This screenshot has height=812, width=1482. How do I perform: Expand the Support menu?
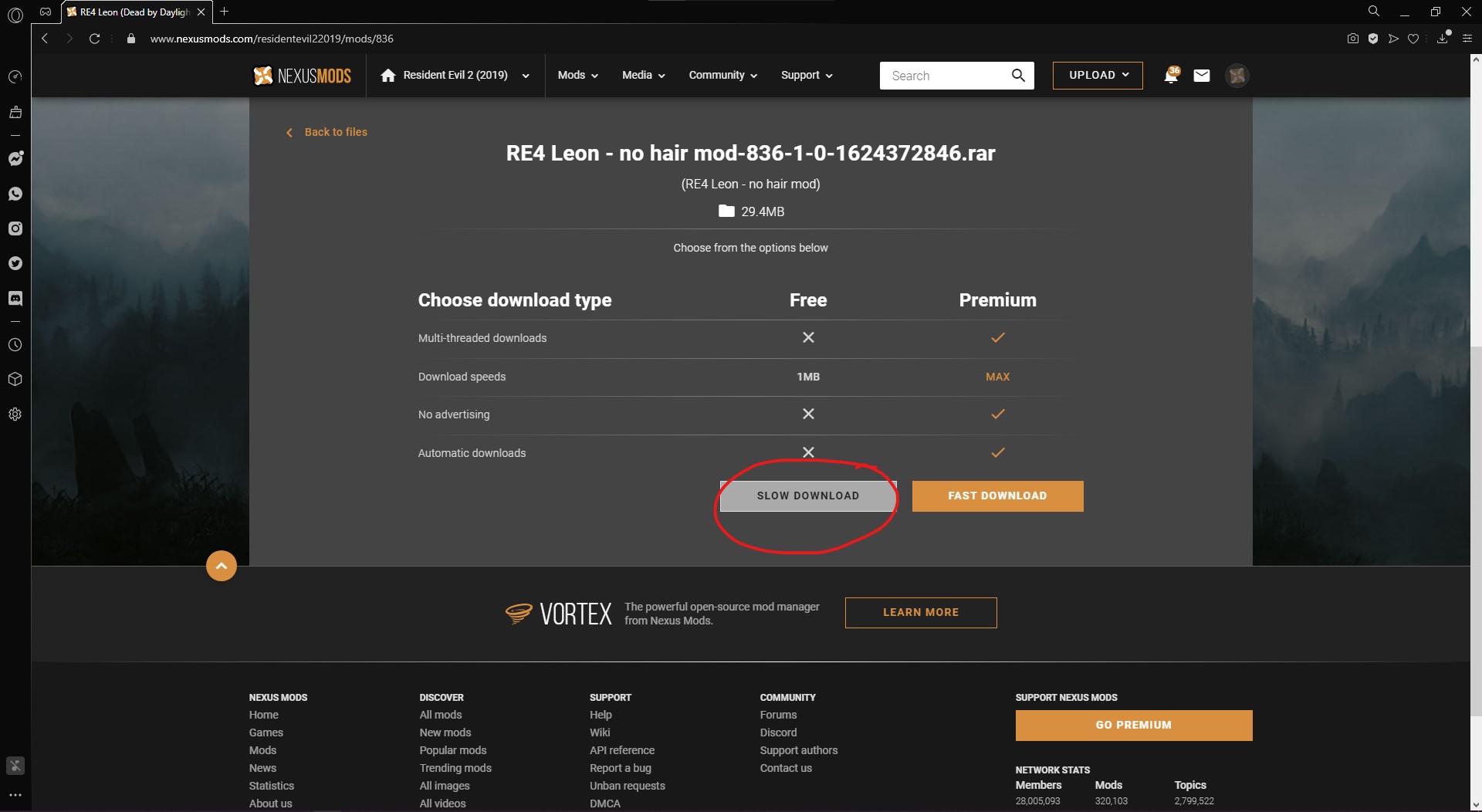[x=807, y=76]
